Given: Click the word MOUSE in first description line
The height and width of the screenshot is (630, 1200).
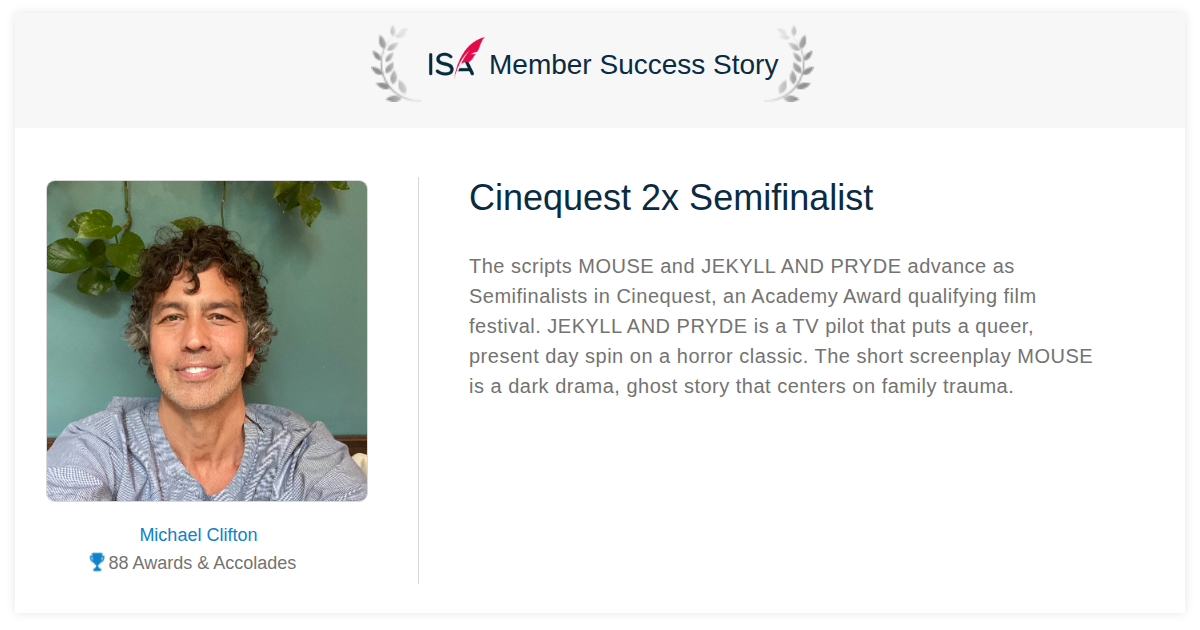Looking at the screenshot, I should pos(615,267).
